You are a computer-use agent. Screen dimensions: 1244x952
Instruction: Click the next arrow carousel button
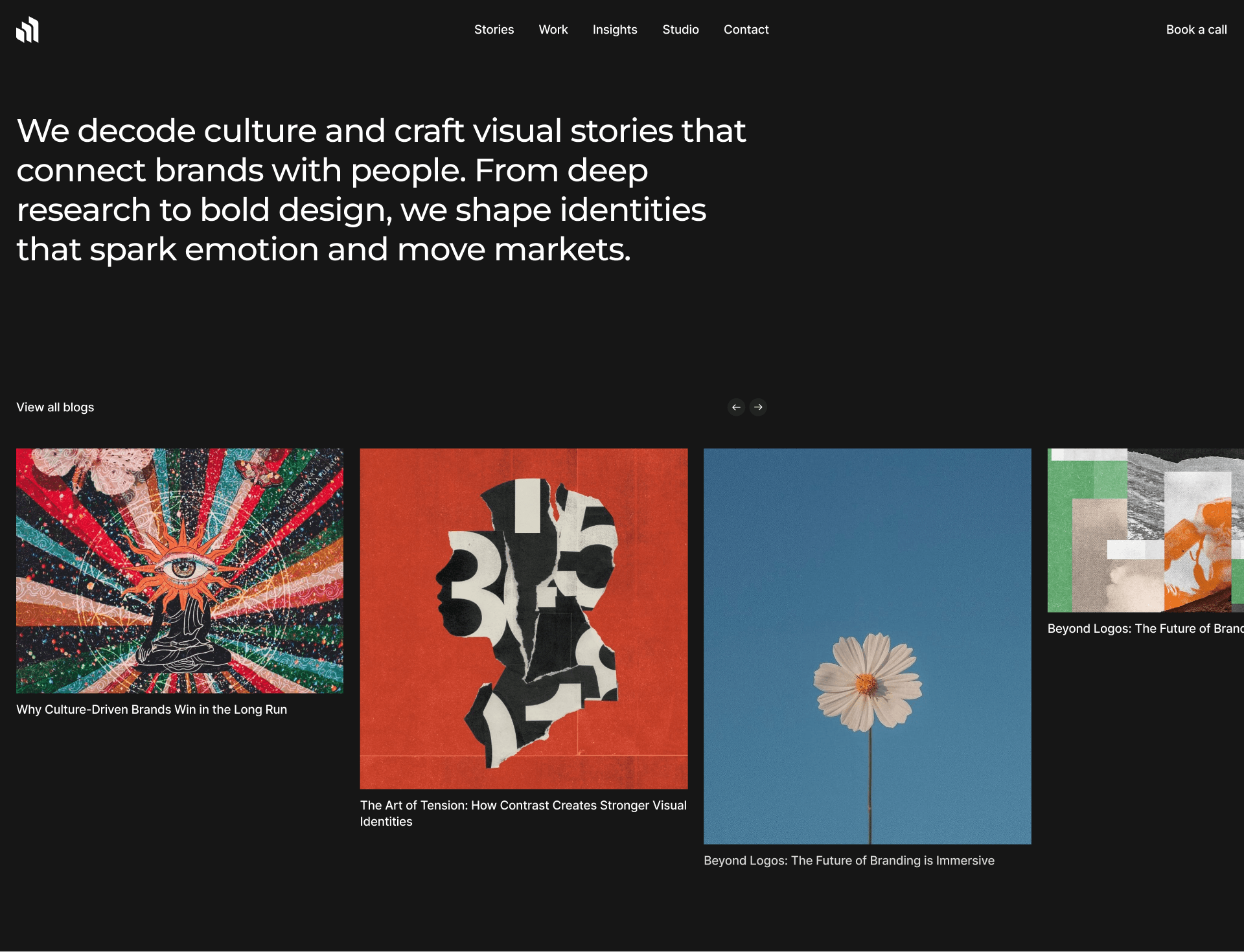click(758, 407)
